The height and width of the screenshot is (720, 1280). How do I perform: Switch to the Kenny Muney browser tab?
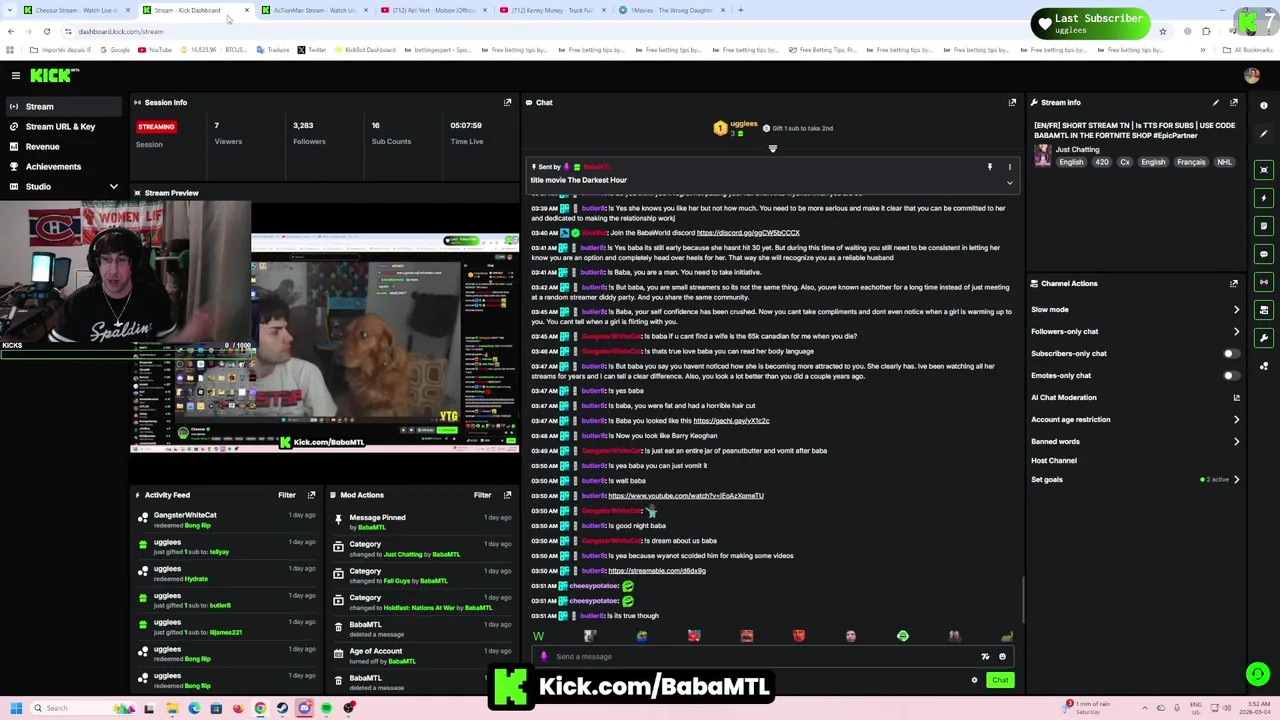pos(552,10)
